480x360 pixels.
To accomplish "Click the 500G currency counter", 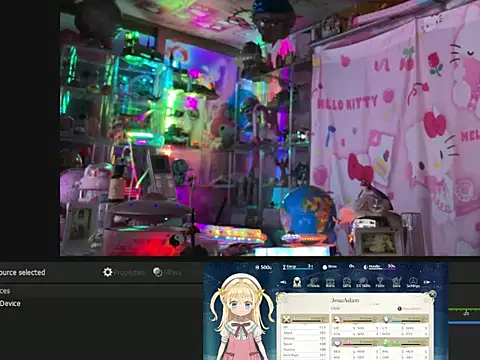I will (263, 267).
